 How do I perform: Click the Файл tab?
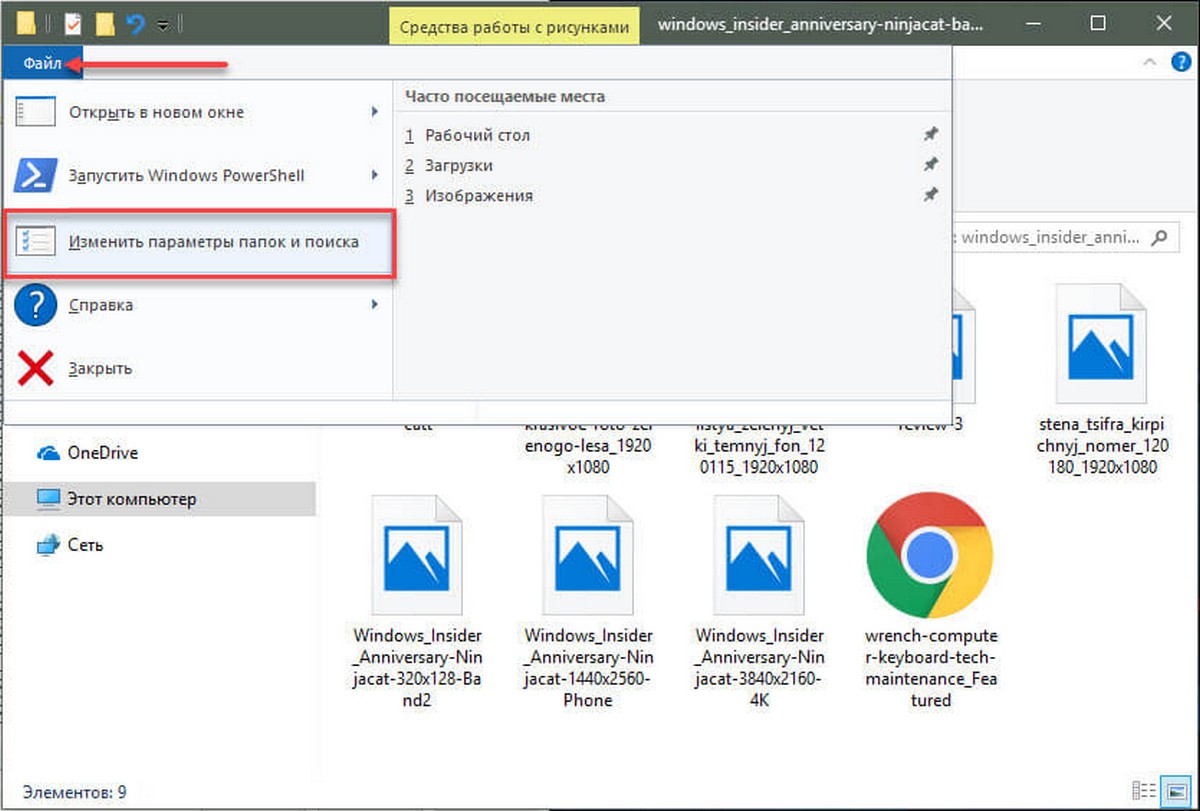pyautogui.click(x=42, y=64)
